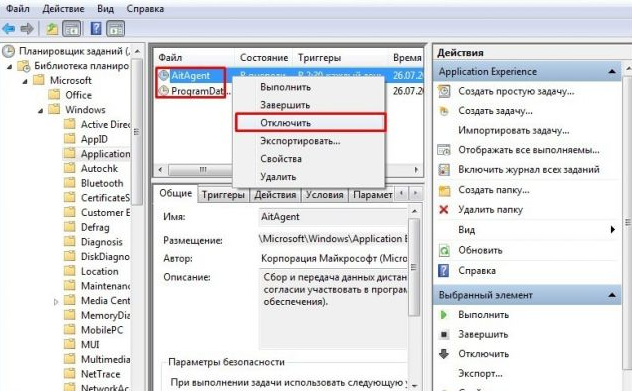Click the AitAgent task clock icon
632x391 pixels.
164,75
